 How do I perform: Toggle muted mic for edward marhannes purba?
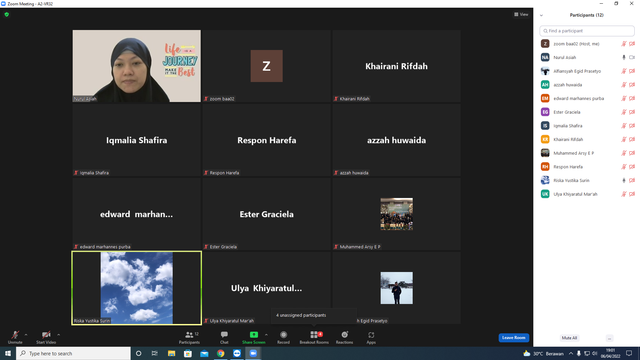click(624, 98)
